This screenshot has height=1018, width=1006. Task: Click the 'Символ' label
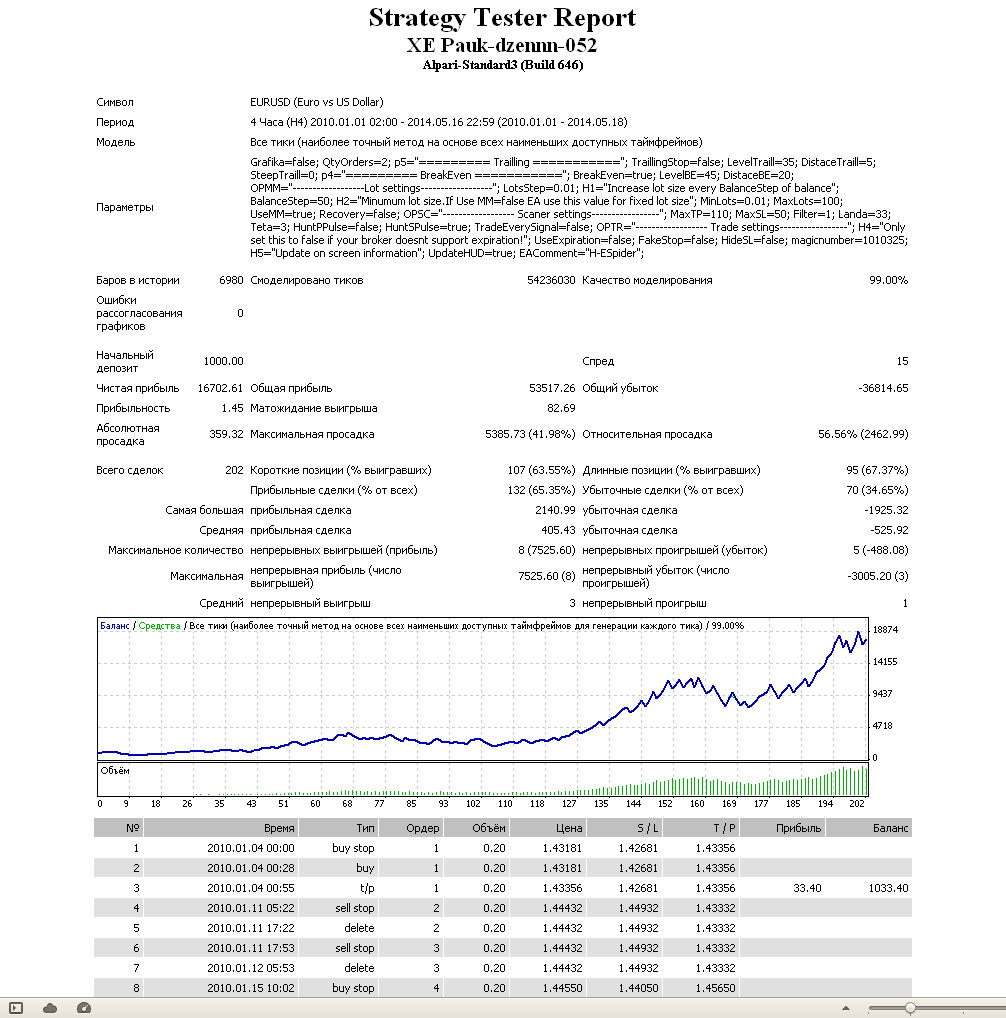coord(115,102)
